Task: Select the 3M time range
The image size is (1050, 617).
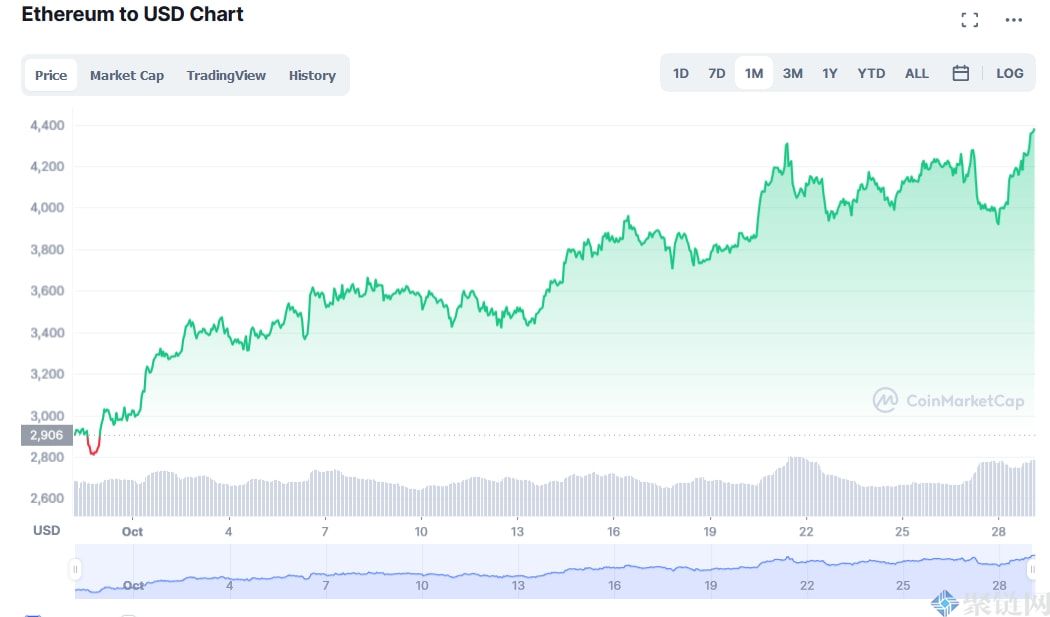Action: click(793, 73)
